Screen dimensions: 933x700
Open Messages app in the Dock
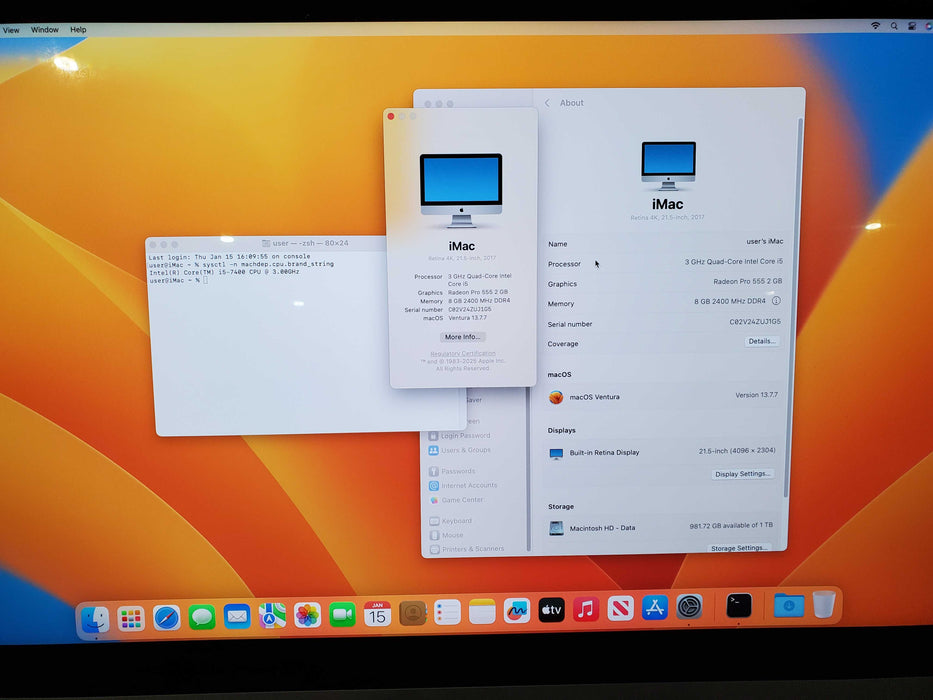202,617
